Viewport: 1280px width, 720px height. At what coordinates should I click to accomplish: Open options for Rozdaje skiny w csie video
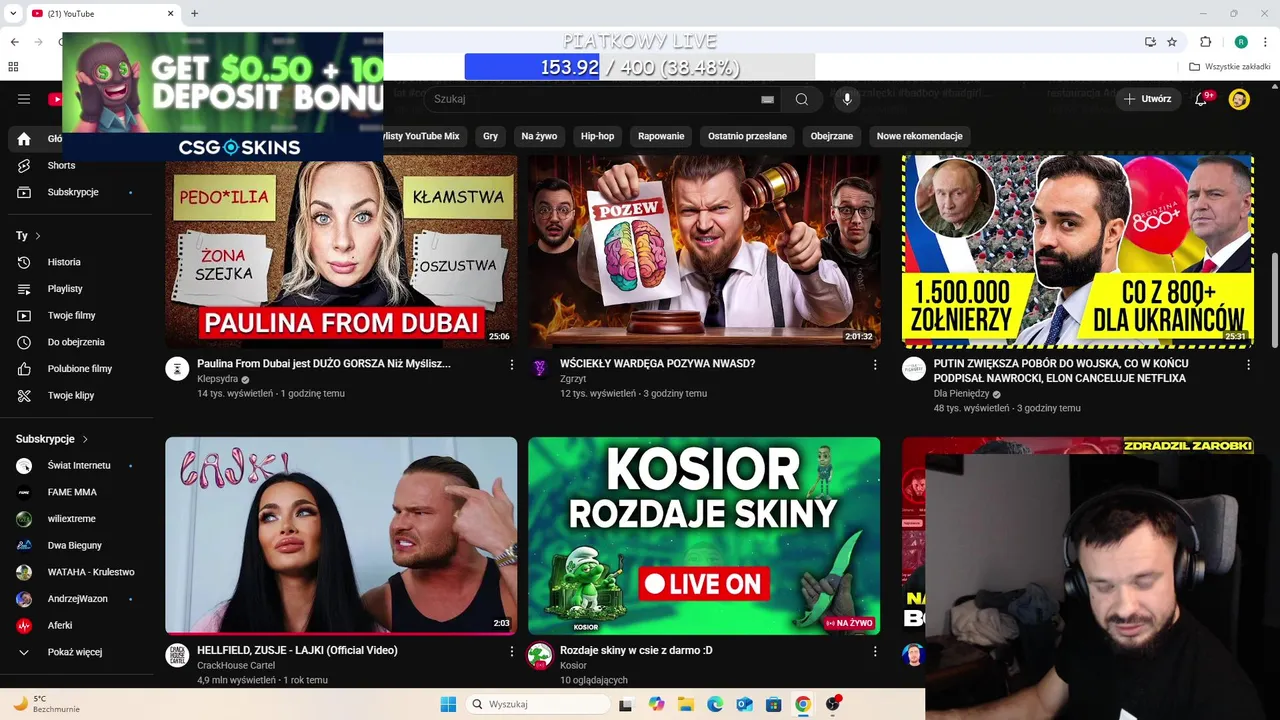click(875, 651)
